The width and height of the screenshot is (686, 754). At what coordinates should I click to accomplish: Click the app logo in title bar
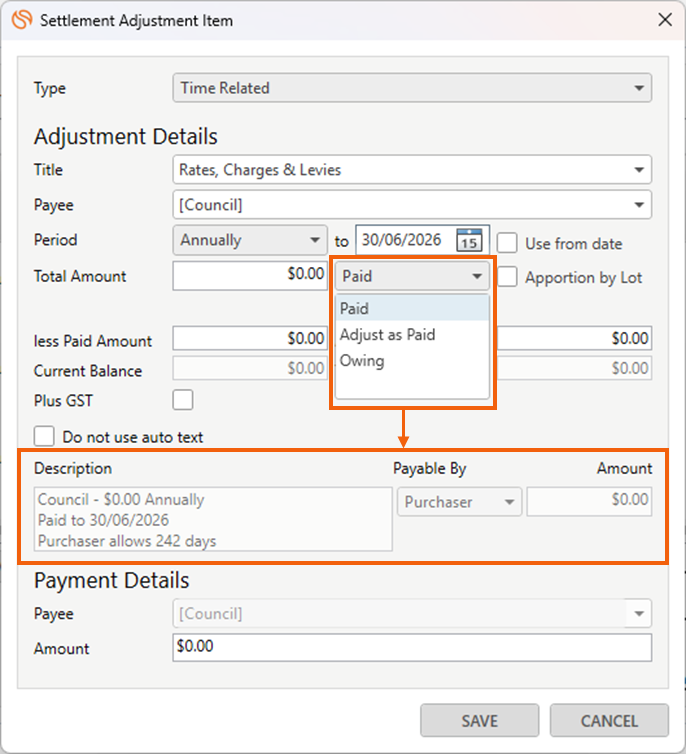click(21, 19)
